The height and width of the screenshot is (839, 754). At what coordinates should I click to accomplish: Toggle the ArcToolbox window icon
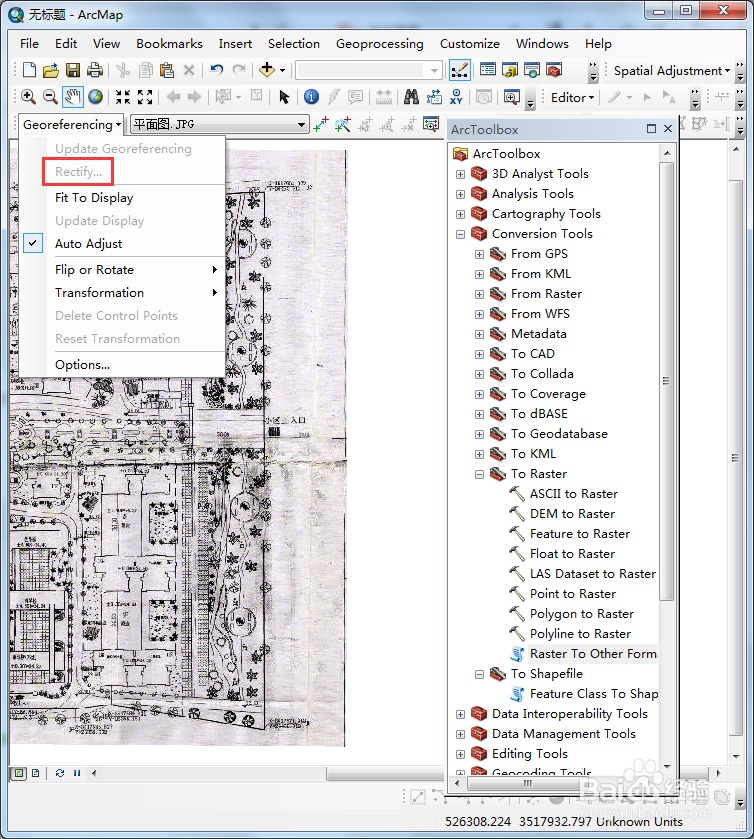[554, 70]
